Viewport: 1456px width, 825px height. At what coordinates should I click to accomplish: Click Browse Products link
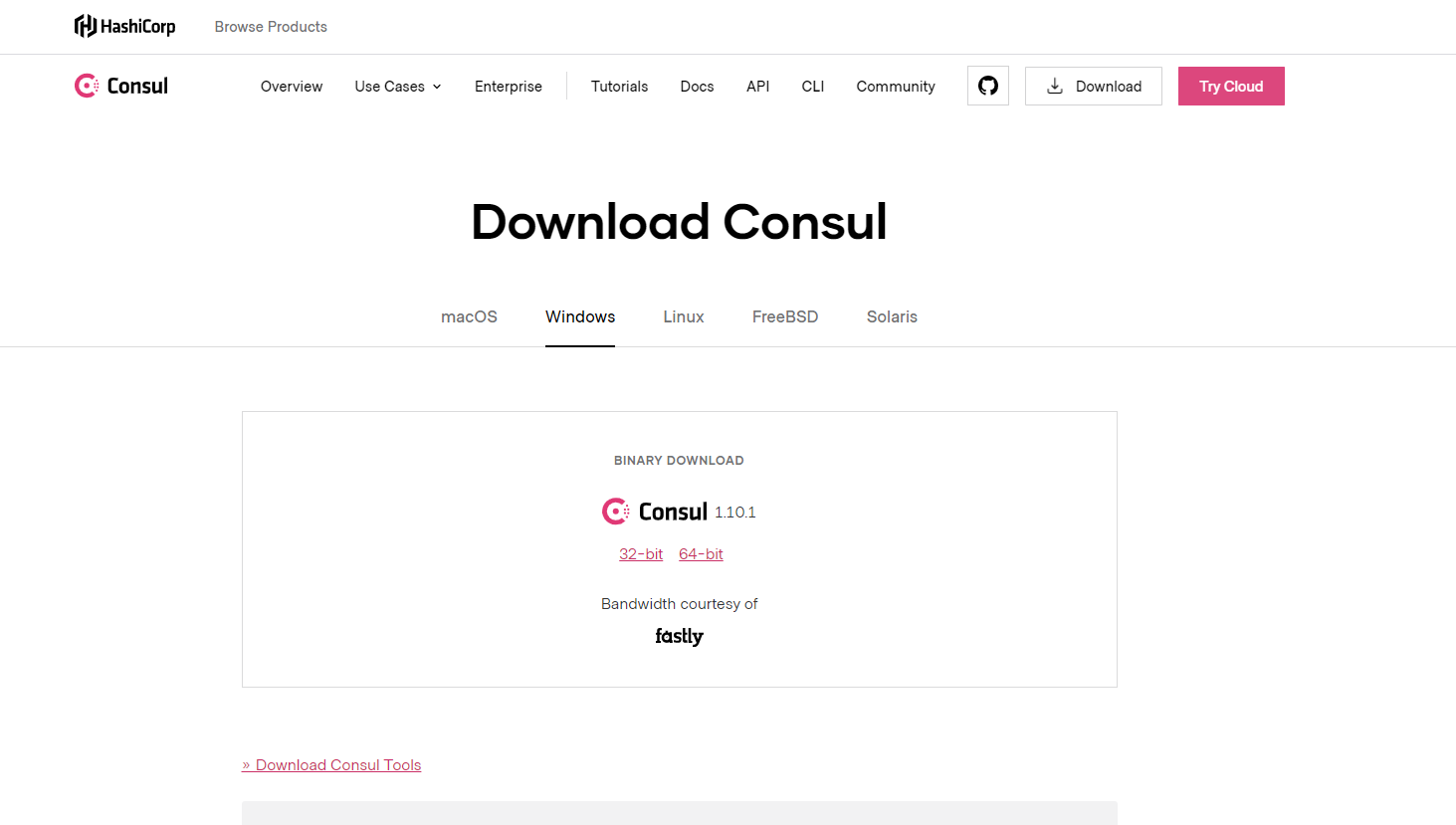tap(271, 27)
